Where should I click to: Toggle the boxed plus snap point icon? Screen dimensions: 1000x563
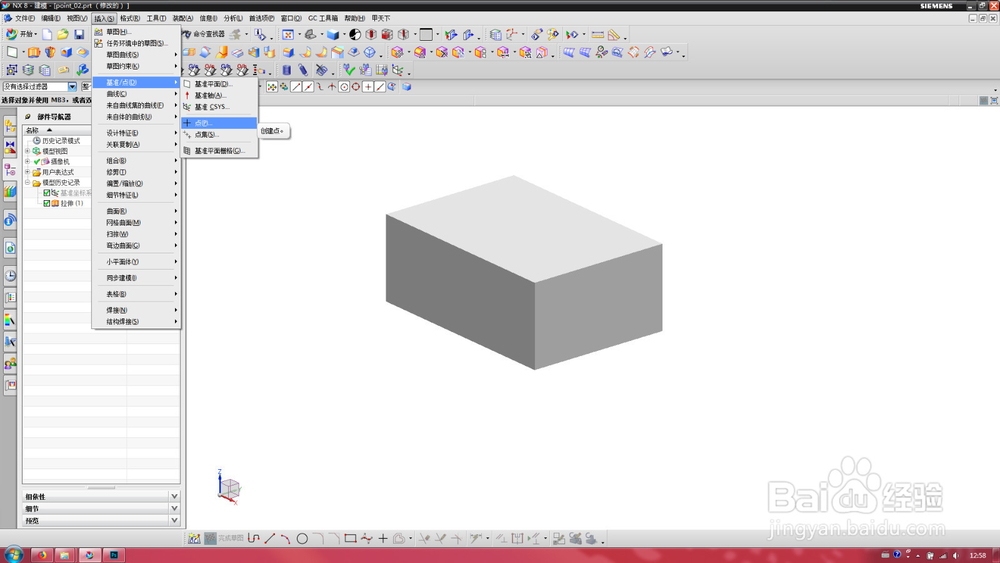(368, 87)
